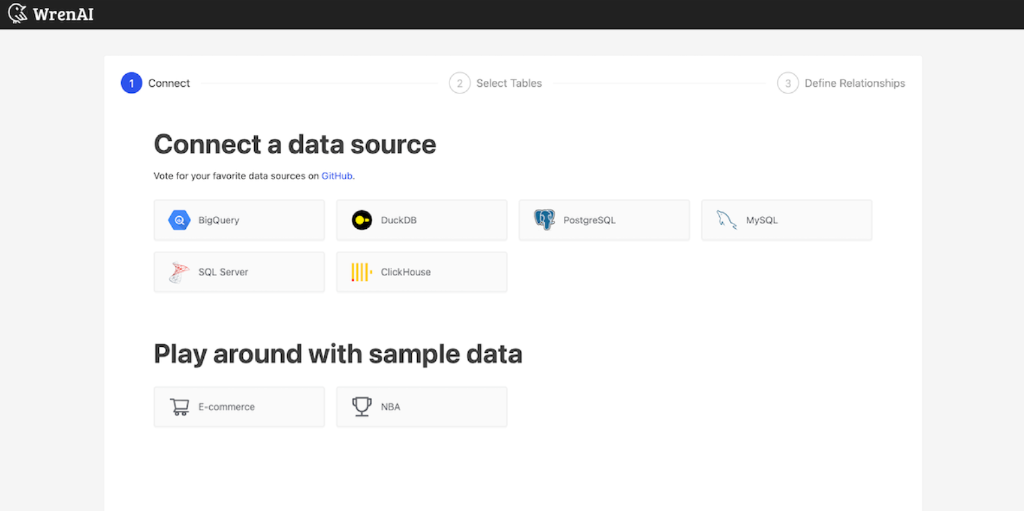The width and height of the screenshot is (1024, 511).
Task: Pick the E-commerce shopping cart icon
Action: point(179,407)
